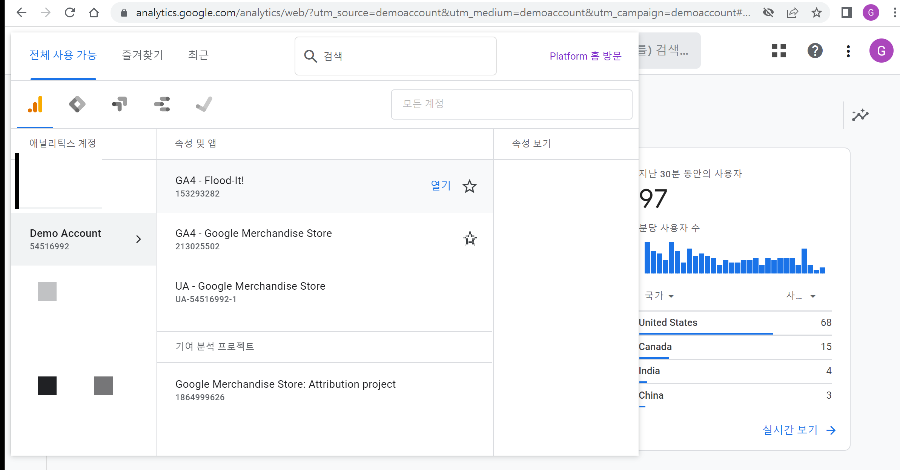This screenshot has width=900, height=470.
Task: Click the 97 users count
Action: [x=653, y=199]
